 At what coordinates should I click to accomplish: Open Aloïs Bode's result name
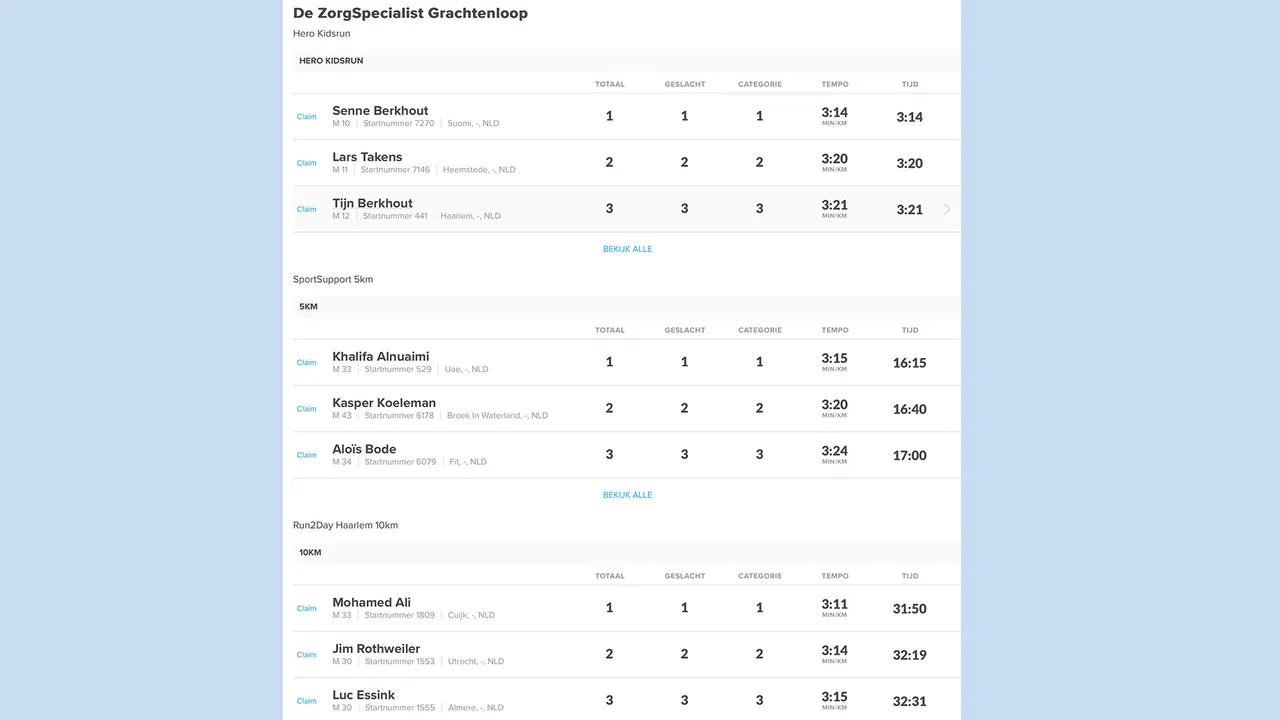coord(364,449)
